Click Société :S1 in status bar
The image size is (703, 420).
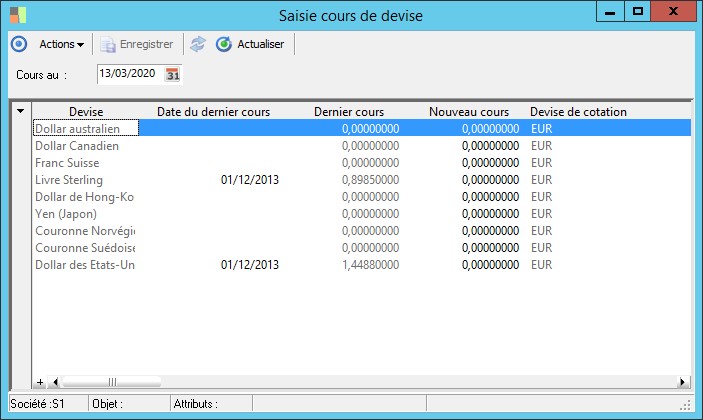pyautogui.click(x=38, y=404)
